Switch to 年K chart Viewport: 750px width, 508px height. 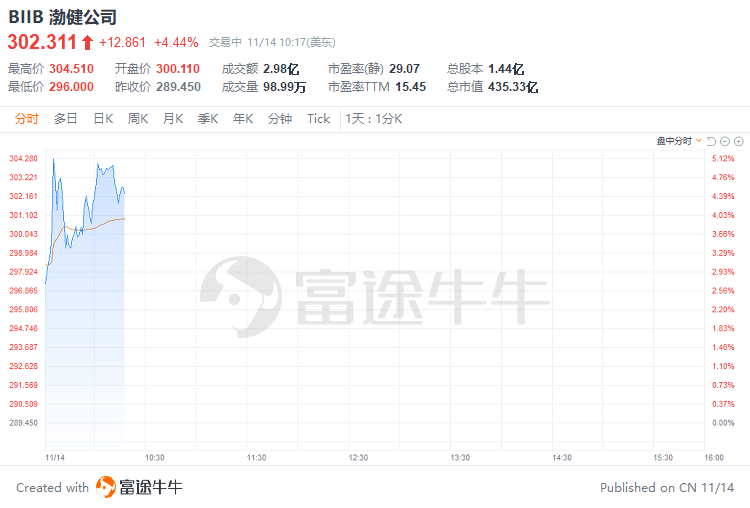click(243, 119)
